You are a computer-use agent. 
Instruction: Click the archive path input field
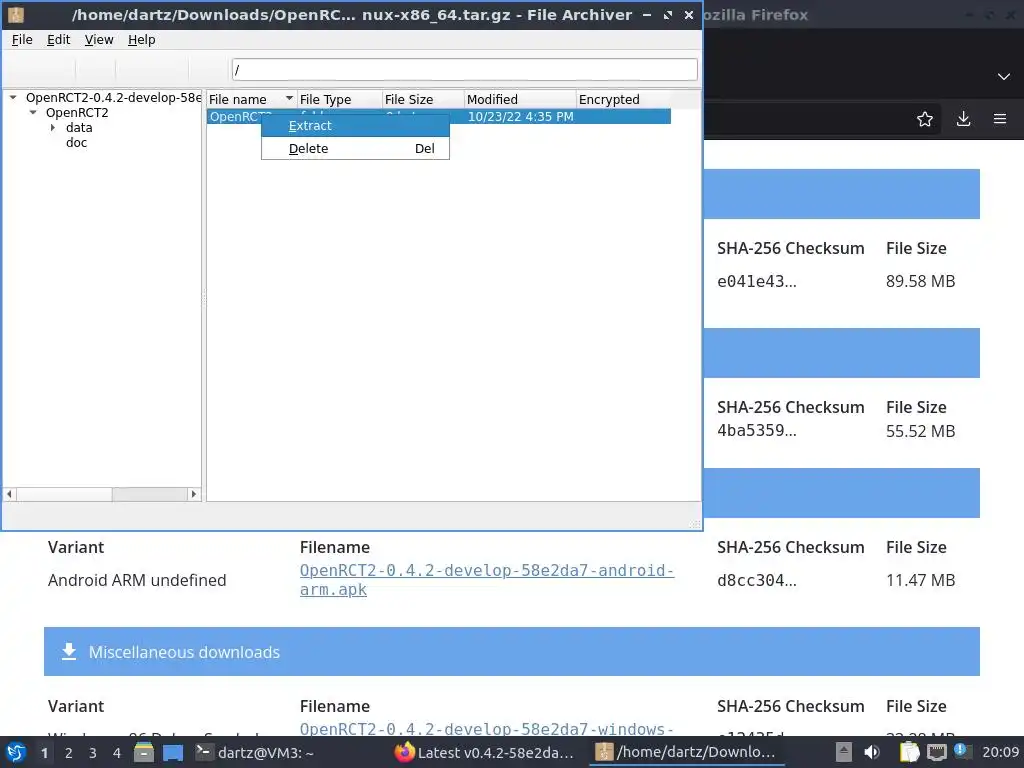(464, 69)
